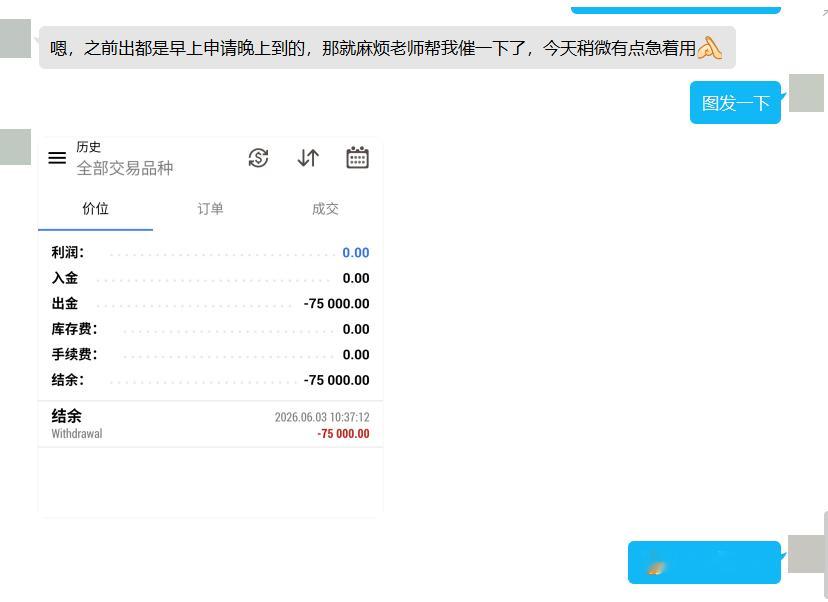This screenshot has width=828, height=602.
Task: Switch to the 价位 tab
Action: (96, 209)
